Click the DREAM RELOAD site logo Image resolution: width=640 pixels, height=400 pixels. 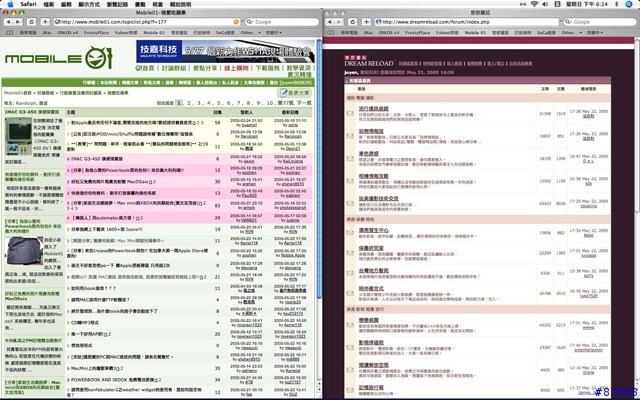coord(369,63)
